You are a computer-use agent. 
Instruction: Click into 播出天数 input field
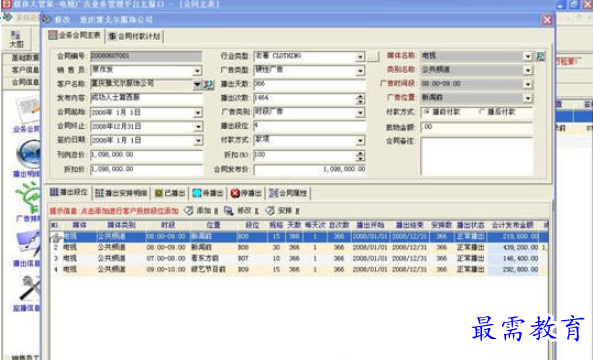309,84
